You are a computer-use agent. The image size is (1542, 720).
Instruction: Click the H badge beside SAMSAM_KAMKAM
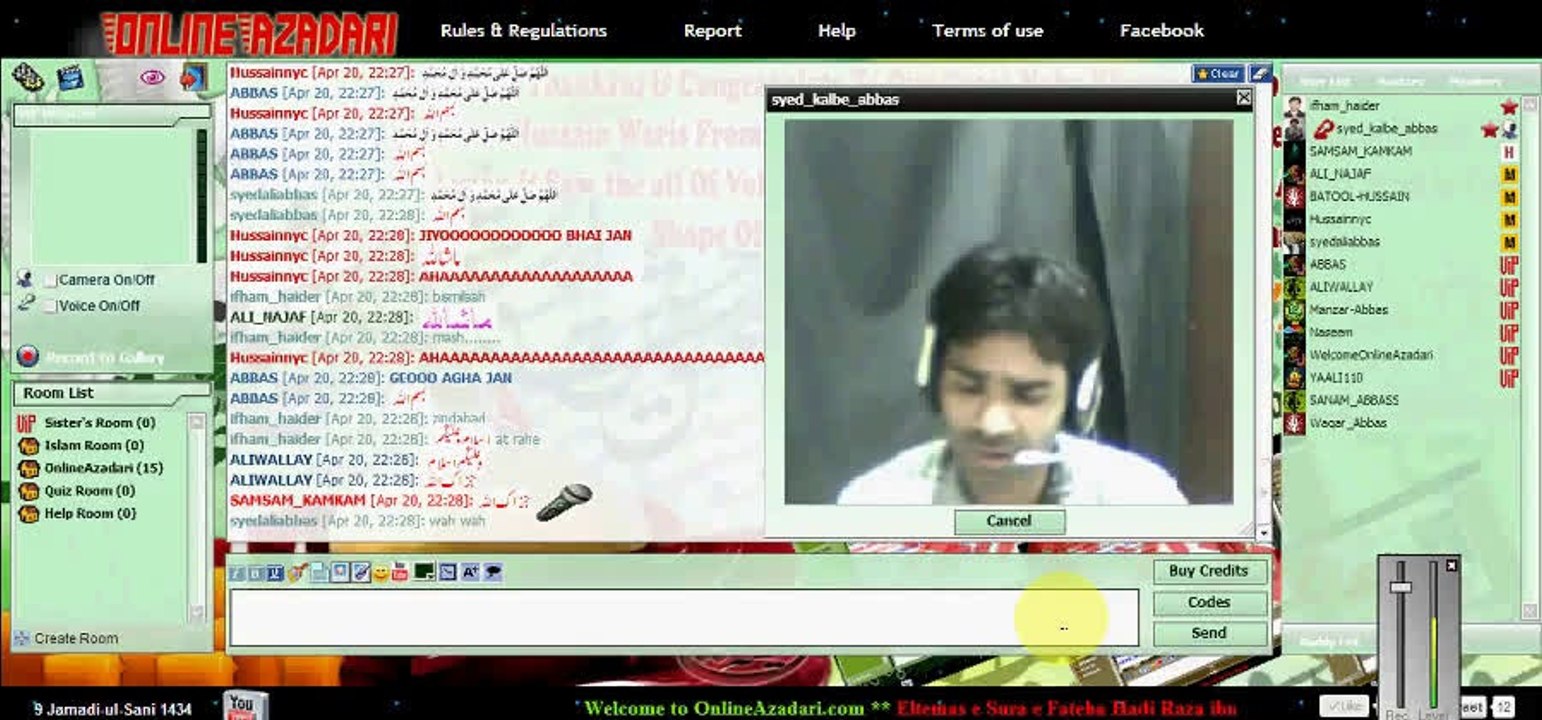coord(1509,152)
